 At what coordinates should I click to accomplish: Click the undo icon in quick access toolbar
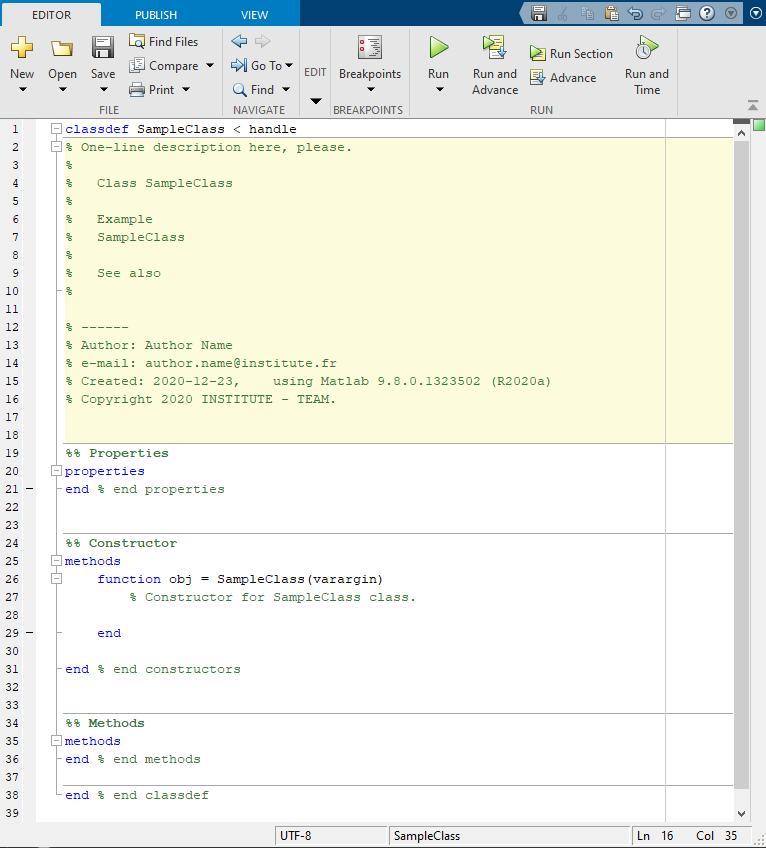coord(635,13)
